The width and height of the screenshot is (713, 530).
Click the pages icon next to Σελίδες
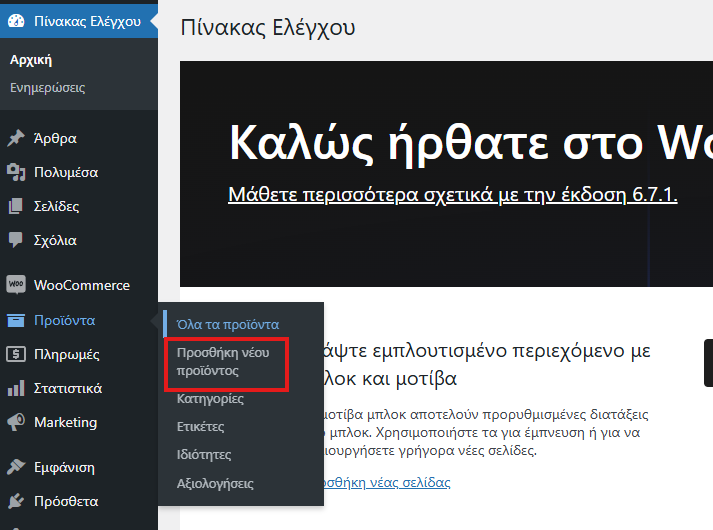pyautogui.click(x=15, y=206)
